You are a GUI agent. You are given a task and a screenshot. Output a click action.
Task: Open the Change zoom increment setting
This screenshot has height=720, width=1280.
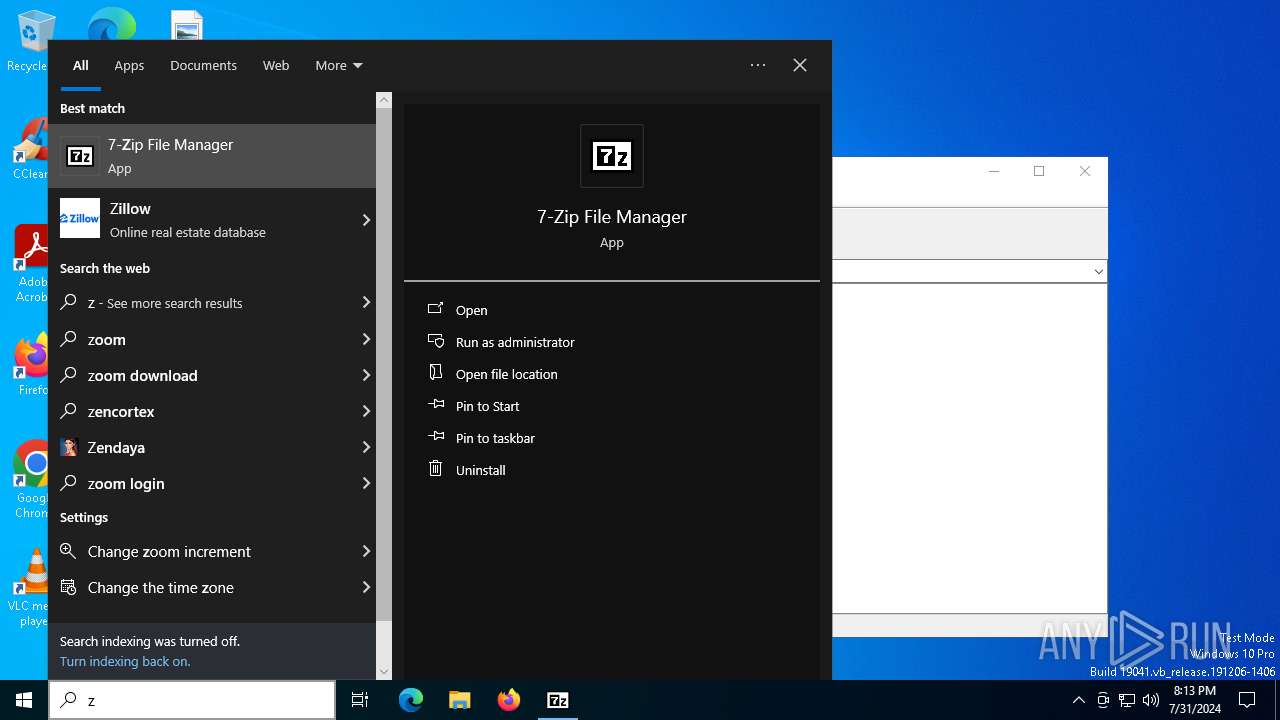pos(205,551)
